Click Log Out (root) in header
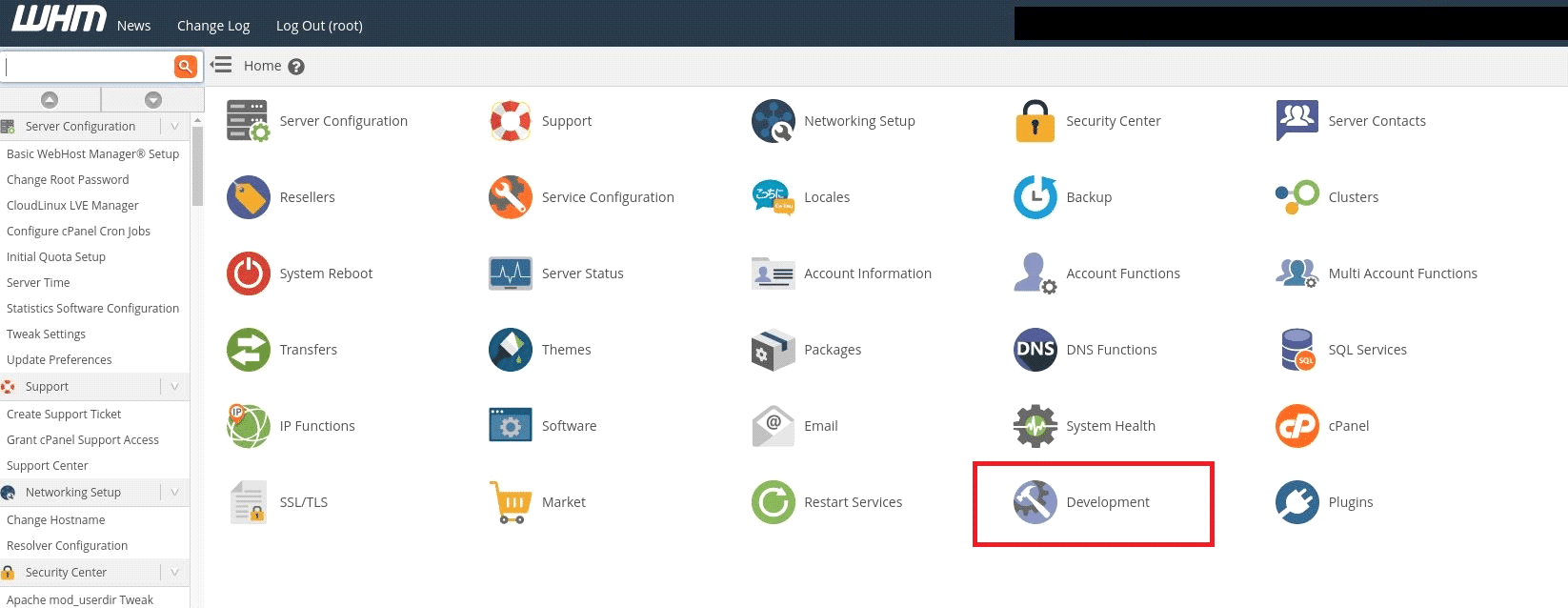The image size is (1568, 608). pos(319,26)
